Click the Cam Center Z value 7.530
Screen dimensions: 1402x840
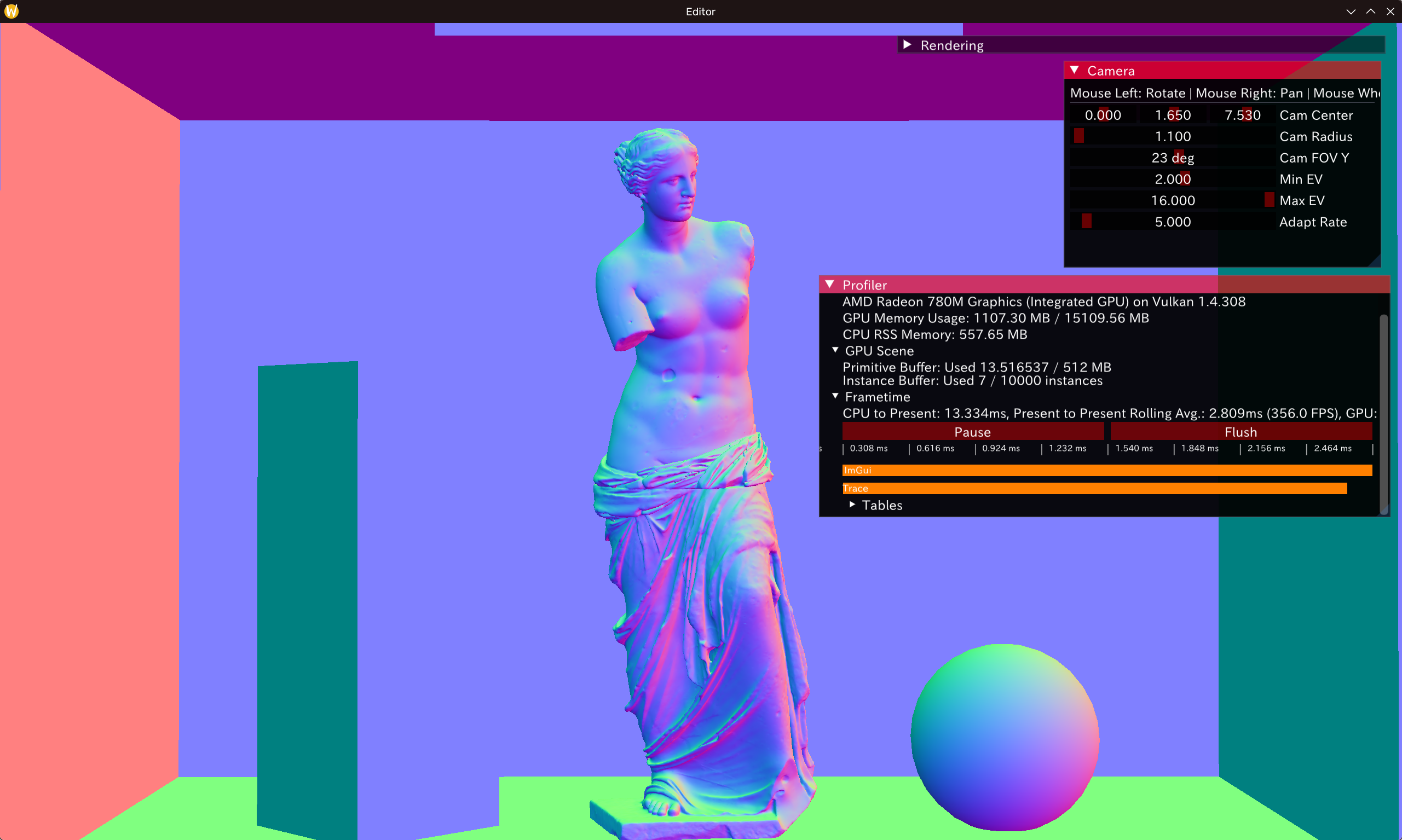click(x=1242, y=115)
